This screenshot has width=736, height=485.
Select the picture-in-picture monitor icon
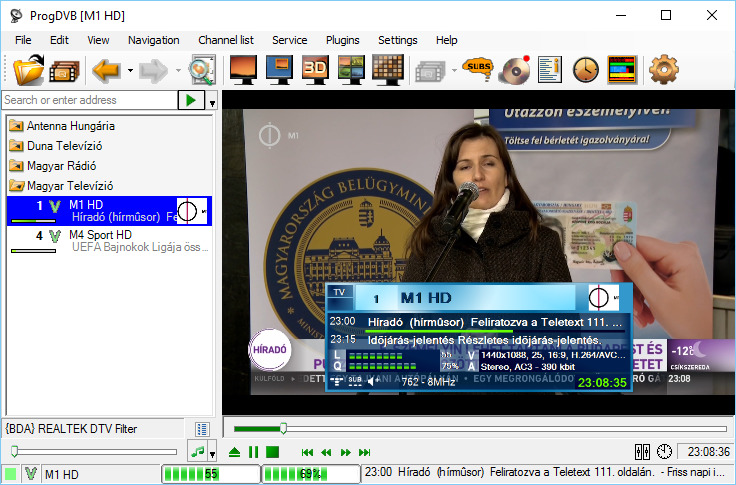coord(279,69)
